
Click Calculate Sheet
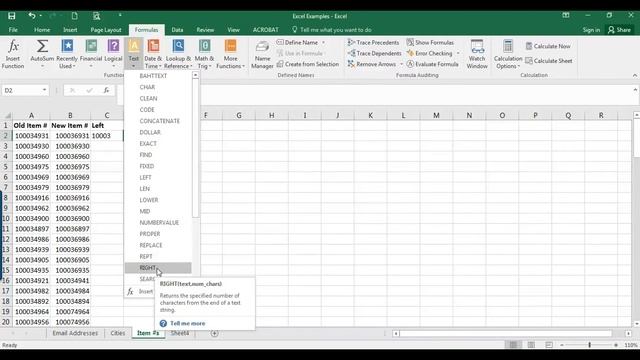pyautogui.click(x=549, y=61)
